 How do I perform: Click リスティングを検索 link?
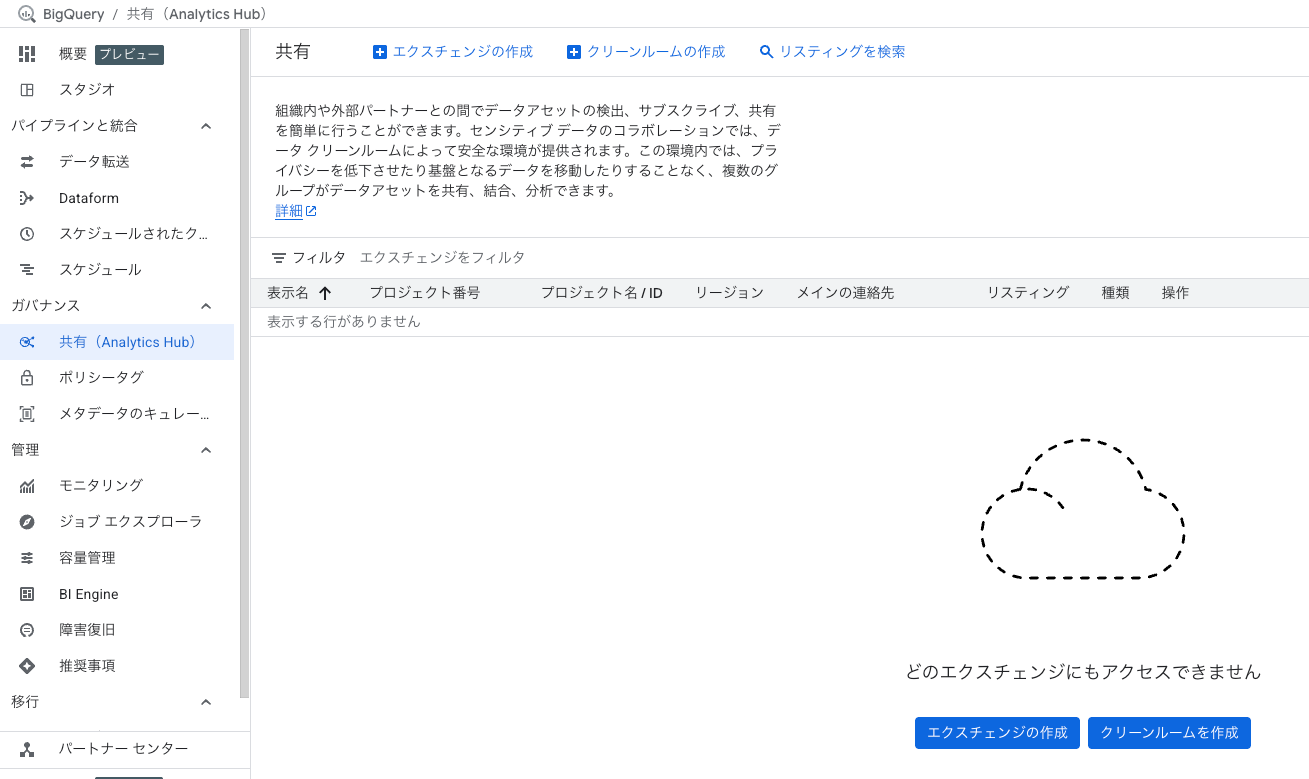pyautogui.click(x=833, y=52)
